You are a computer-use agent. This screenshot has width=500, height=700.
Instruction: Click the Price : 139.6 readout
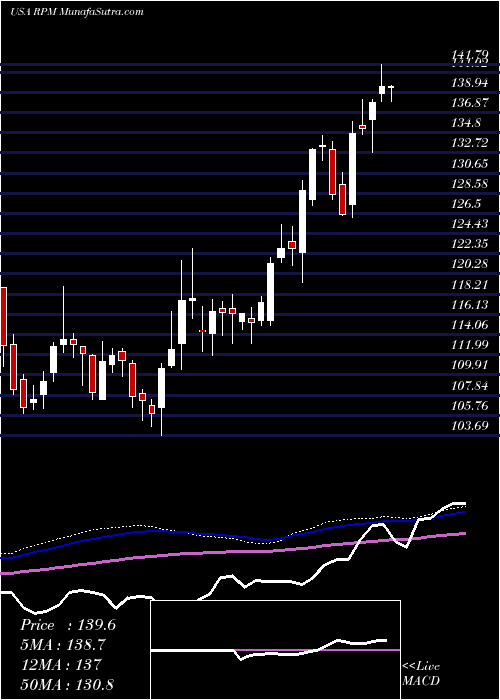click(x=68, y=625)
